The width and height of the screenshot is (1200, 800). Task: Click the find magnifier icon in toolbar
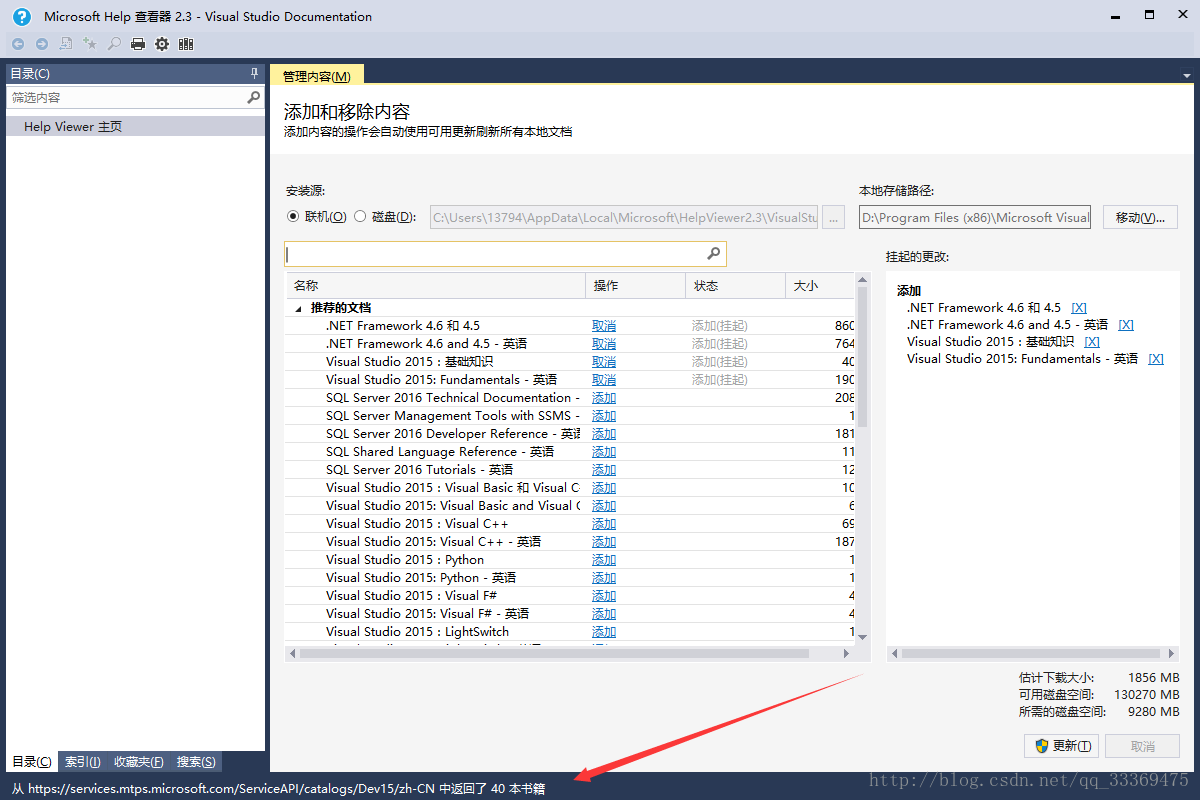pyautogui.click(x=114, y=44)
